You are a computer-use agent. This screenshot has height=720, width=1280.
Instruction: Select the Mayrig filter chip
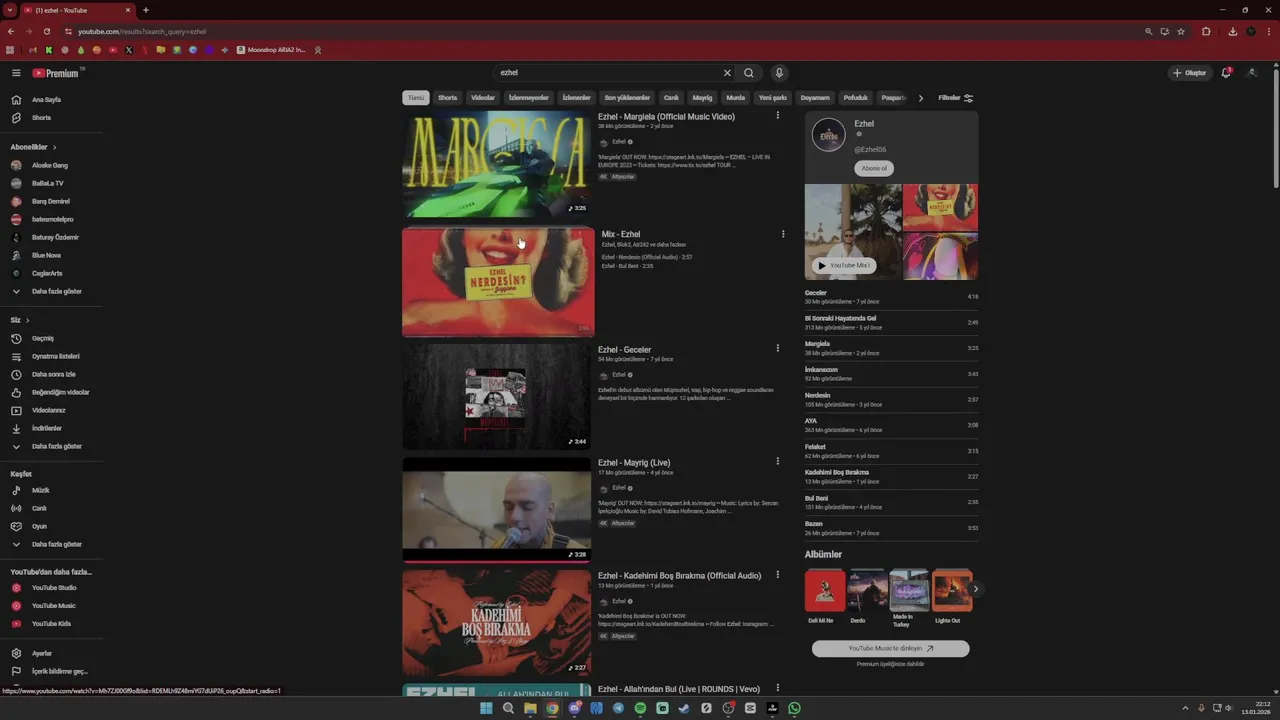(x=703, y=98)
